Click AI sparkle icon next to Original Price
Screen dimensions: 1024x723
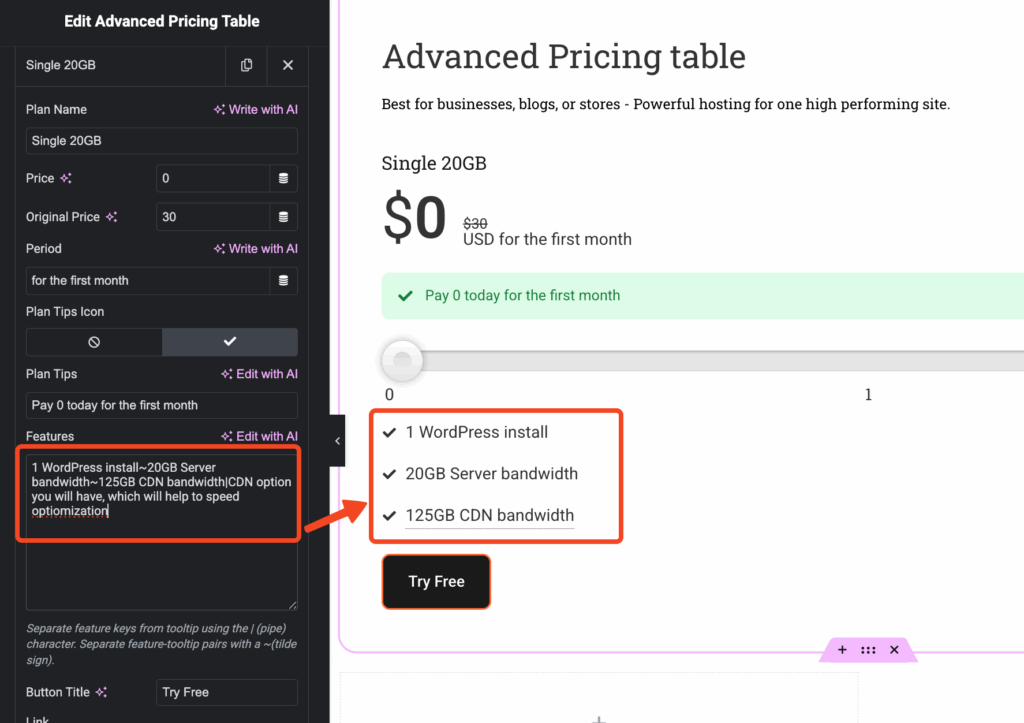112,217
